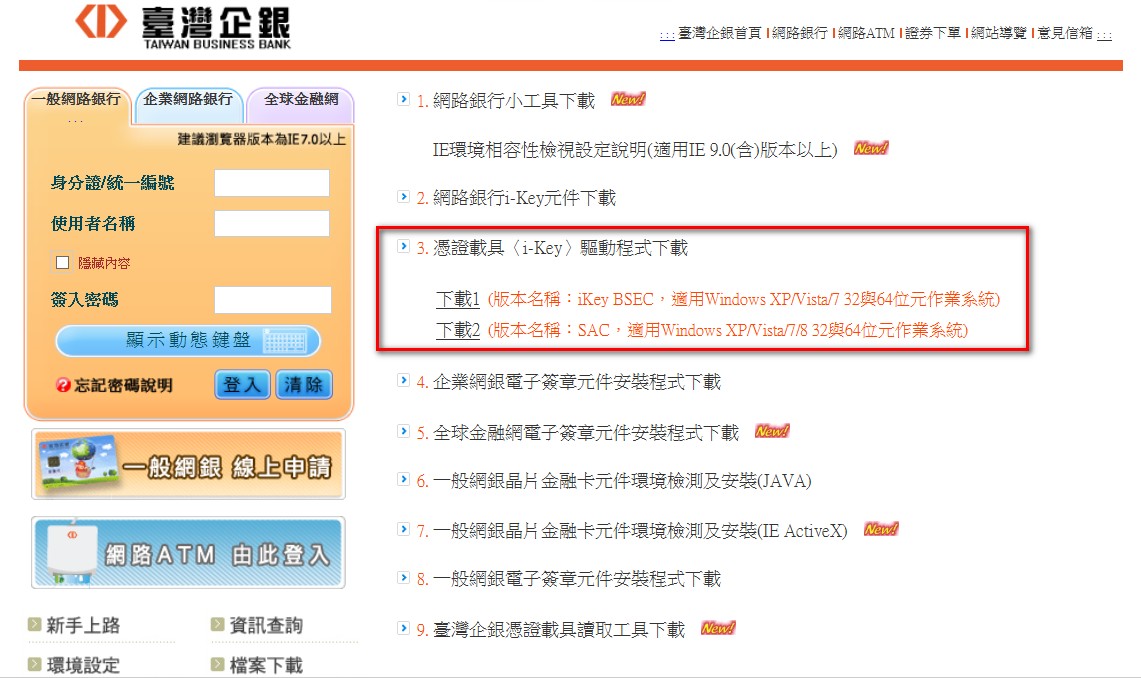Click the 身分證/統一編號 input field
This screenshot has width=1141, height=678.
tap(271, 183)
